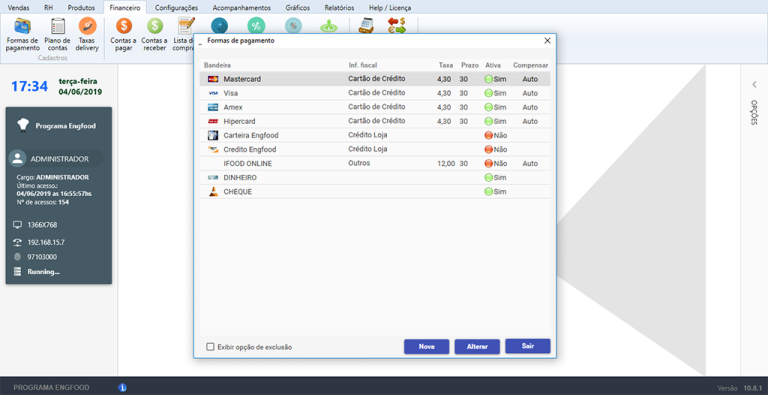Click the monitor icon beside 1366X768
Viewport: 768px width, 395px height.
(18, 225)
